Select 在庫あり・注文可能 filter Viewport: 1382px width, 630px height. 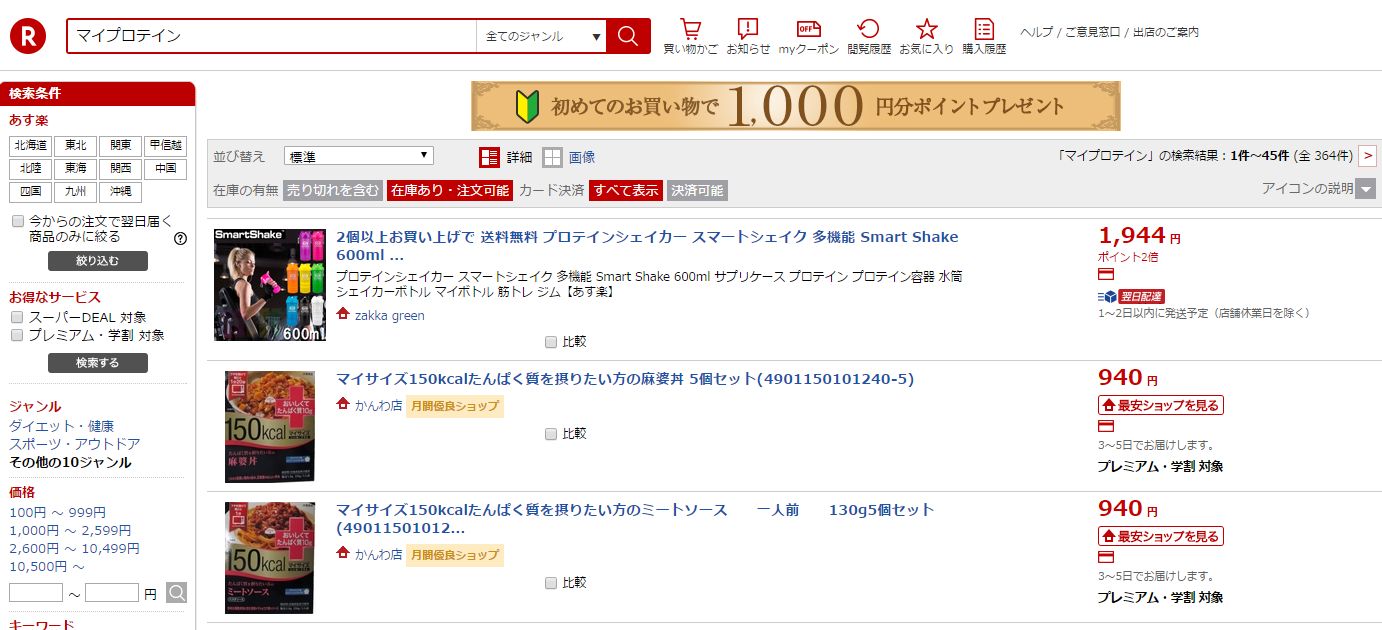coord(450,190)
